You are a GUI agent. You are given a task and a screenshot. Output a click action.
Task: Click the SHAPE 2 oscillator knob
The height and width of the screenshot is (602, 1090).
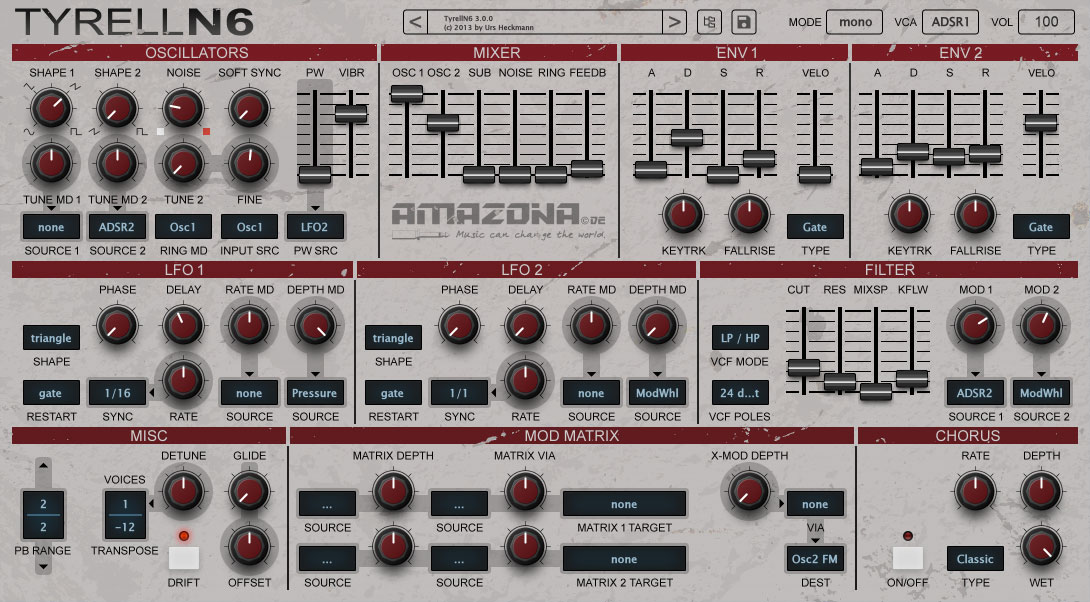point(117,108)
